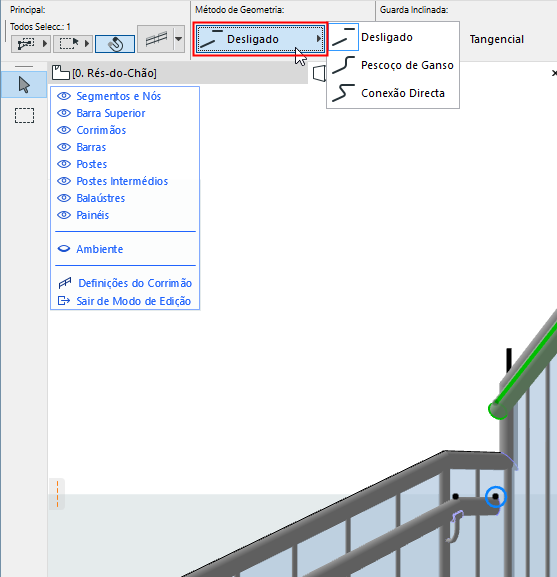Expand the railing tool dropdown arrow

tap(179, 39)
